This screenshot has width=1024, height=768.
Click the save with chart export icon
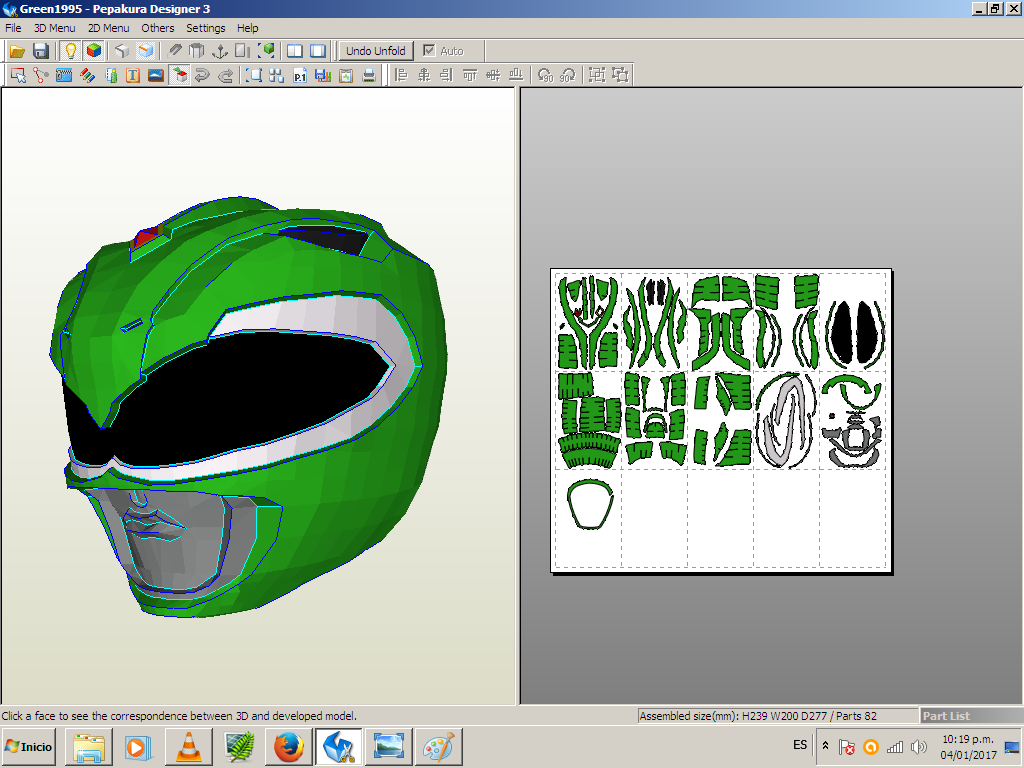(323, 75)
